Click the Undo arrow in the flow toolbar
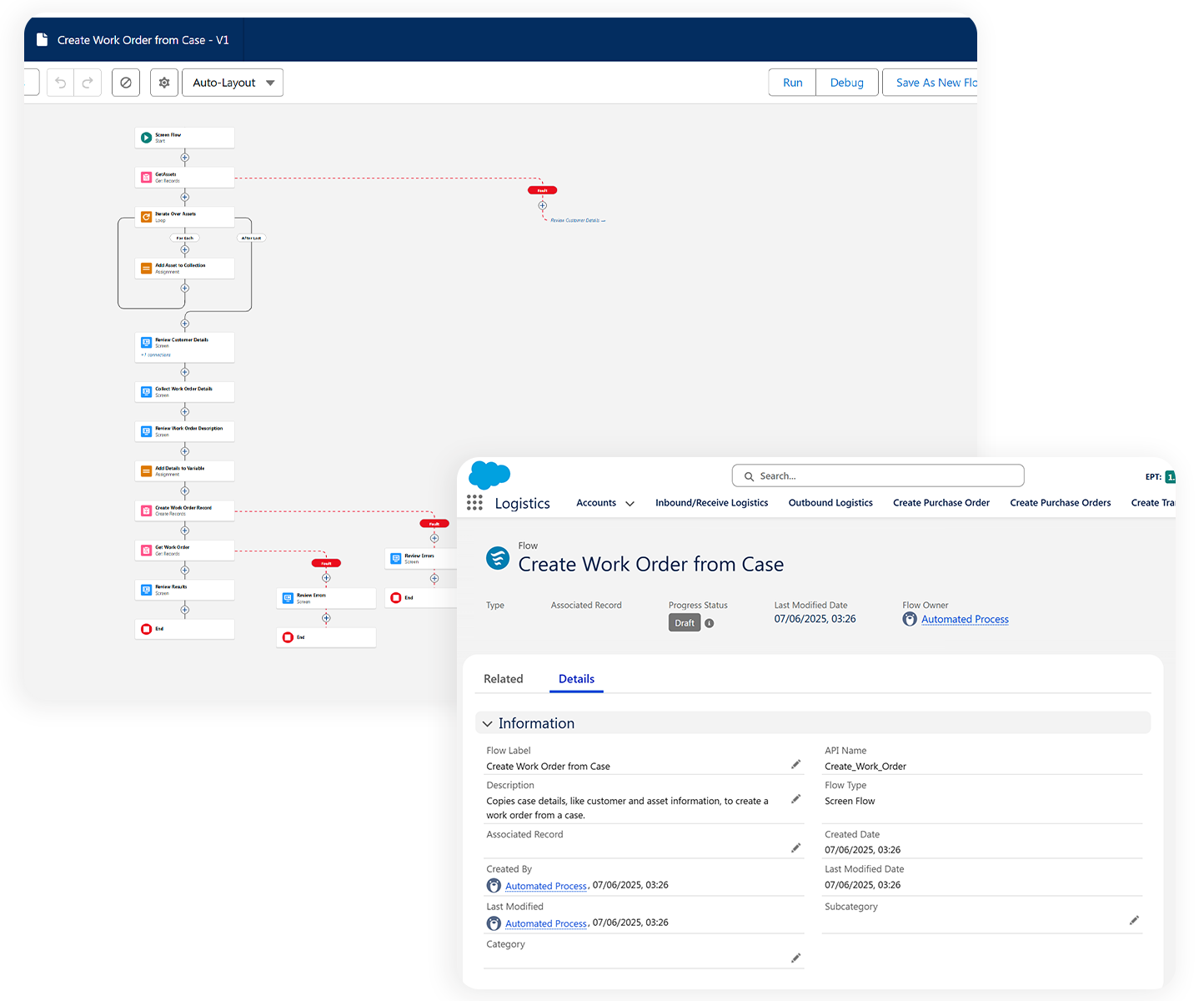1204x1001 pixels. coord(60,83)
